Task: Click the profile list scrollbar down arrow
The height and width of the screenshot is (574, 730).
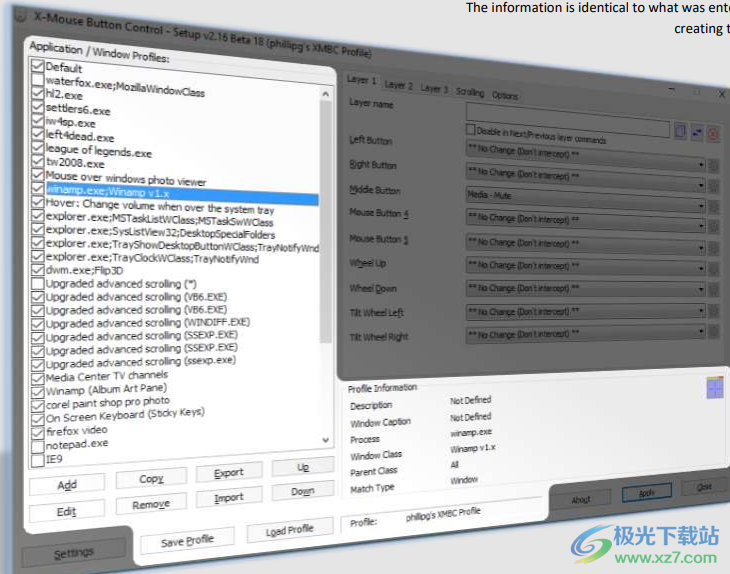Action: [x=326, y=439]
